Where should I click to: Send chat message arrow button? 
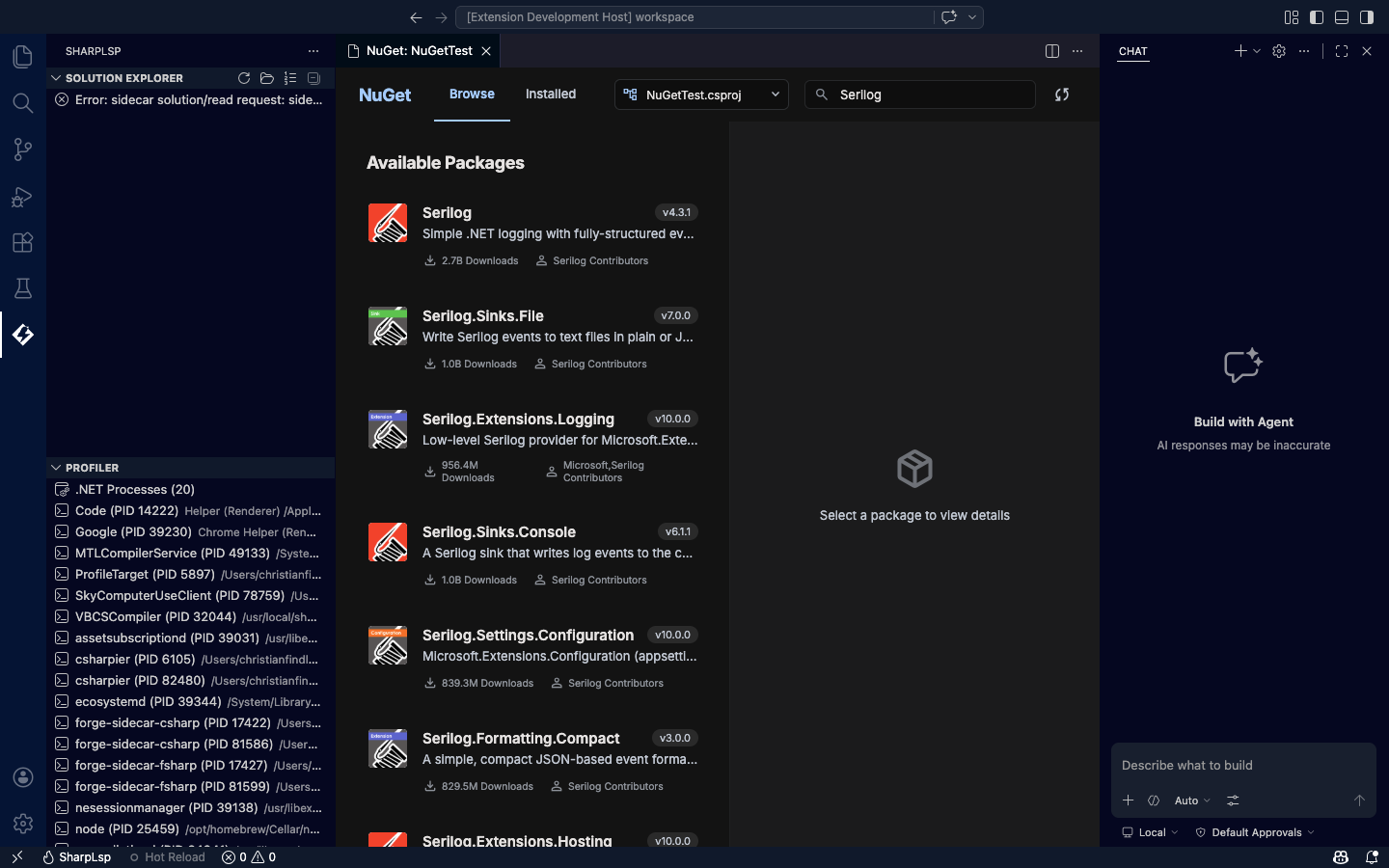[1359, 800]
